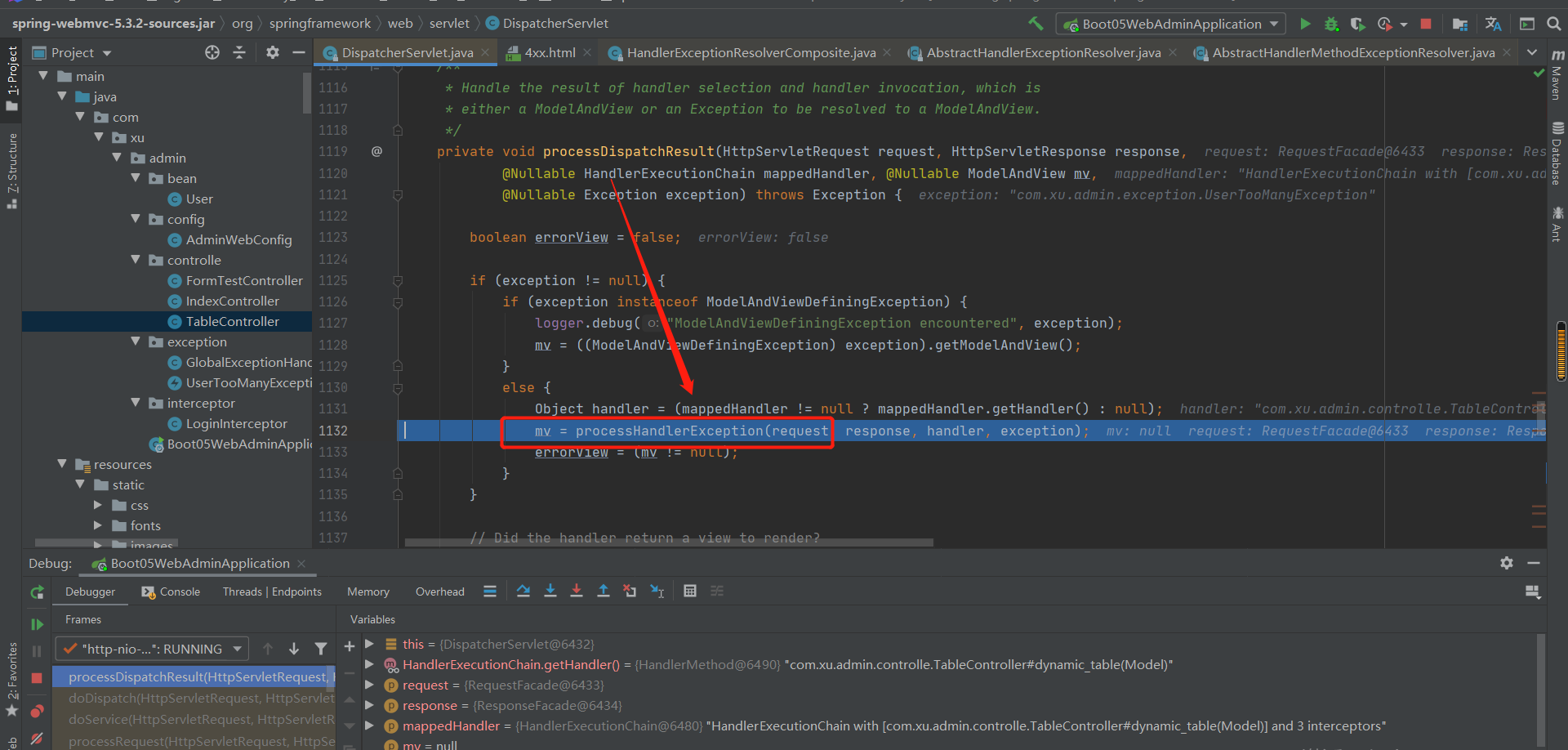This screenshot has height=750, width=1568.
Task: Click Drop Frame icon
Action: 630,591
